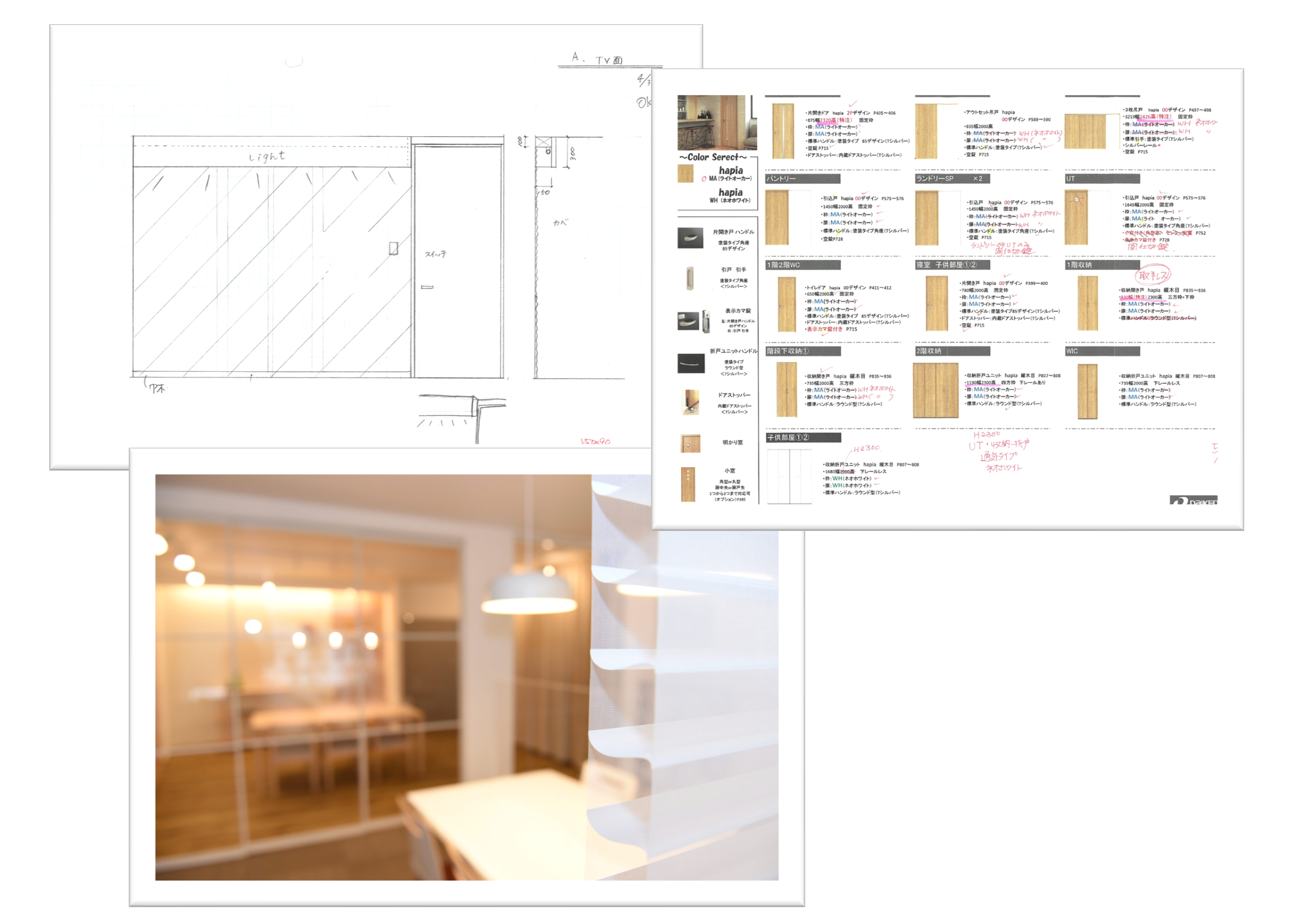Click the 'Light' label in the sketch

pyautogui.click(x=267, y=156)
